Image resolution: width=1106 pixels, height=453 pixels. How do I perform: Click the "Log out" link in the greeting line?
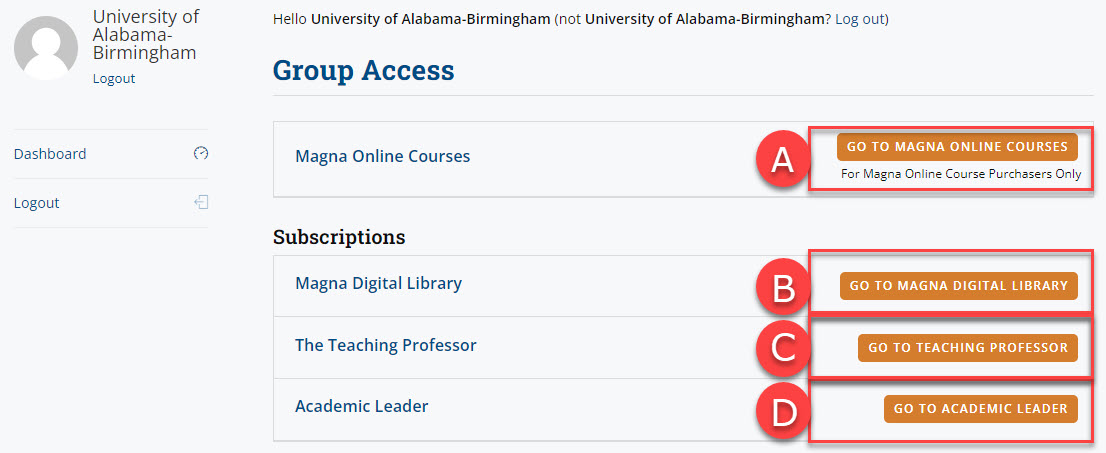(859, 19)
